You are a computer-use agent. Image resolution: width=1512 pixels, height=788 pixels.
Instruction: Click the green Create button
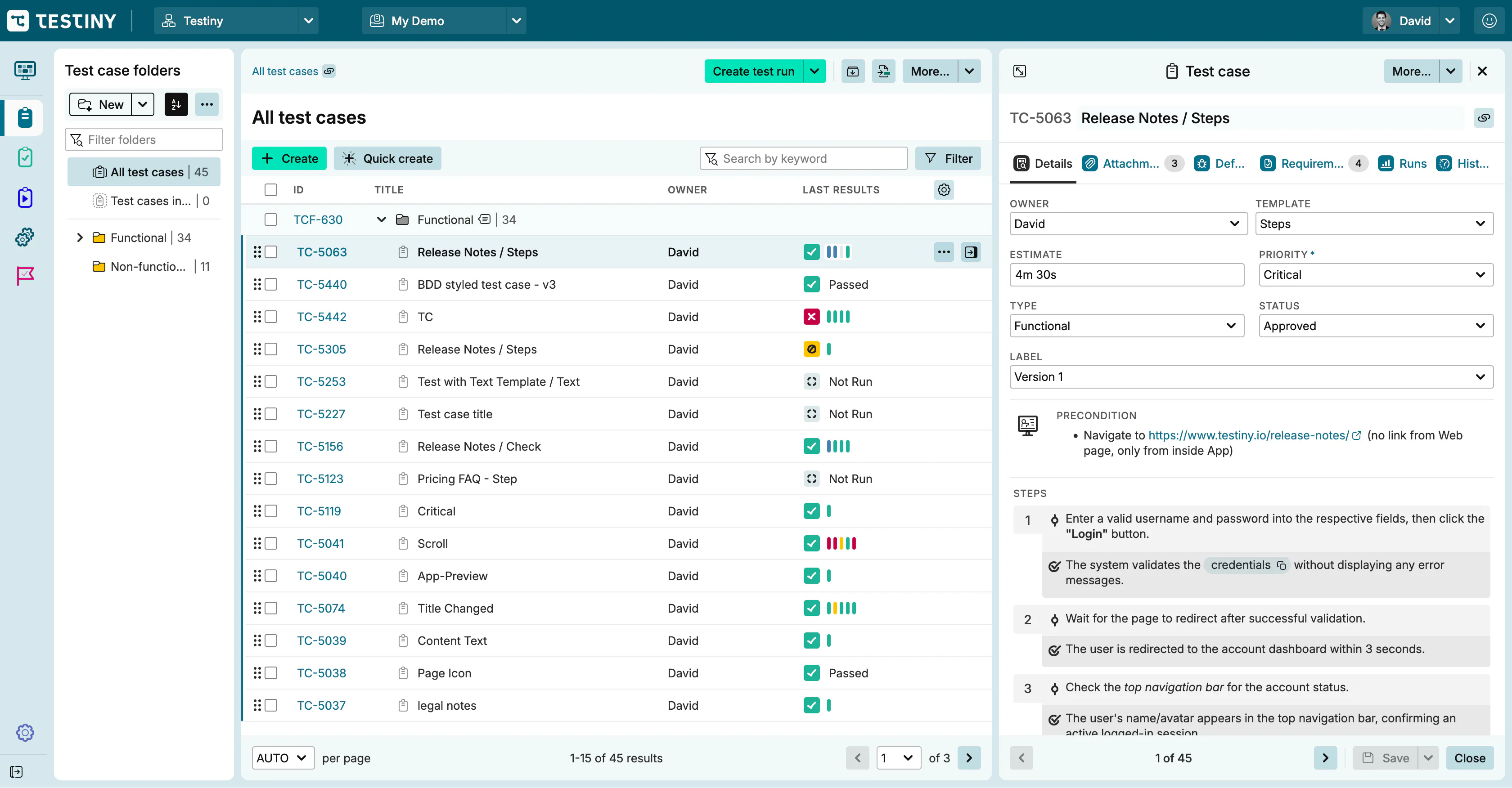tap(289, 158)
